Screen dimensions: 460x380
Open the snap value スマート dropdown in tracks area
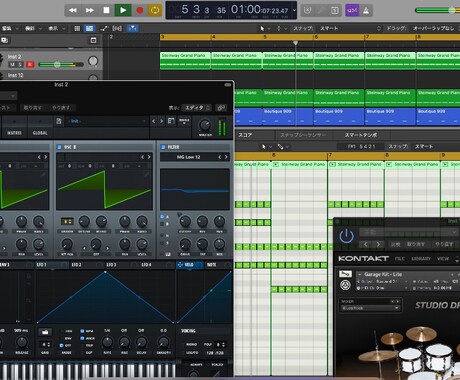tap(350, 29)
